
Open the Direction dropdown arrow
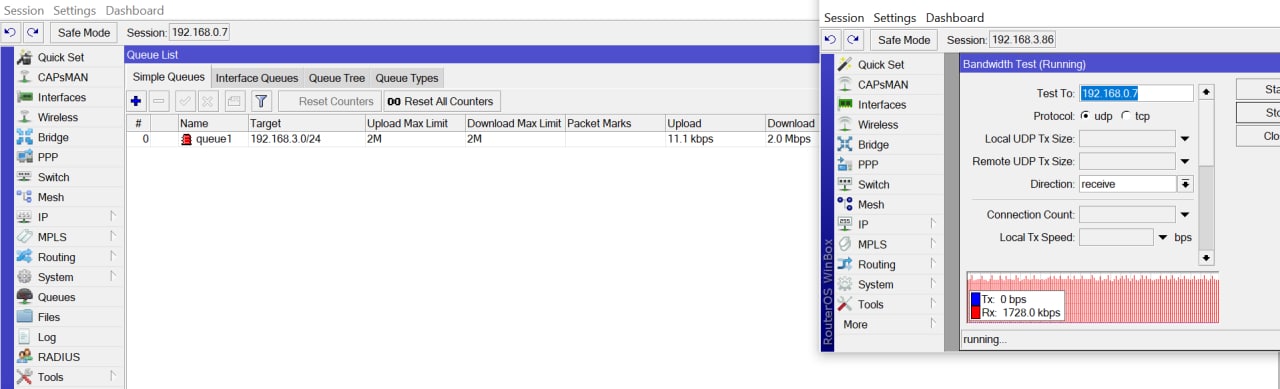[1186, 184]
